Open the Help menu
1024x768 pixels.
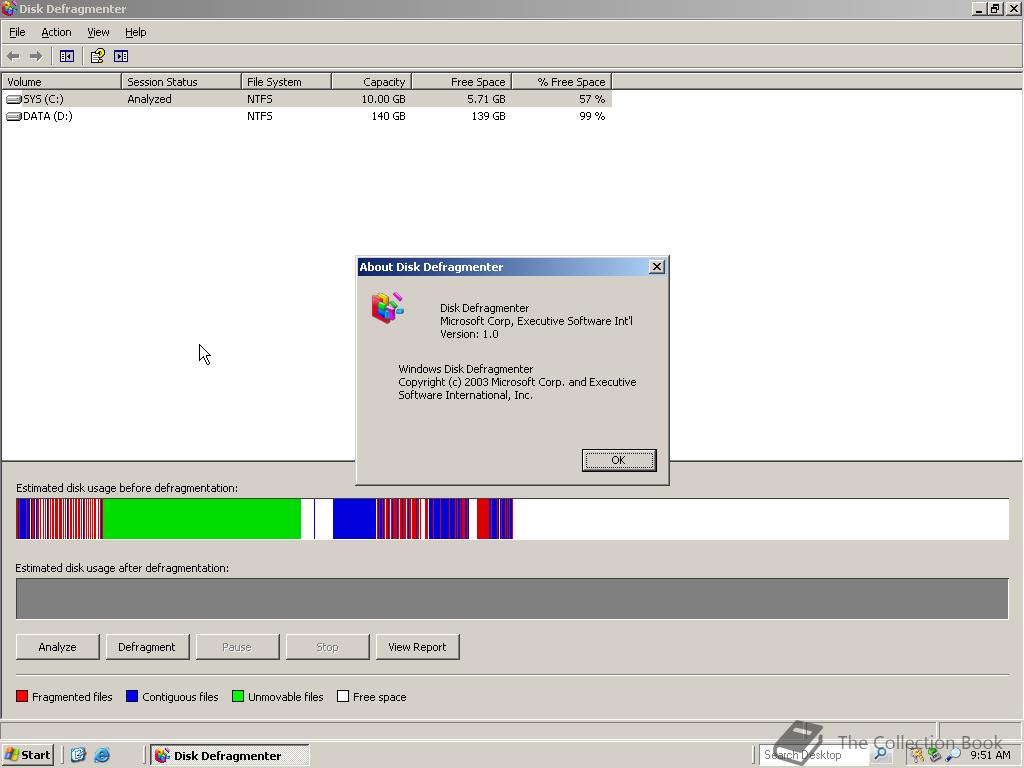pos(135,32)
